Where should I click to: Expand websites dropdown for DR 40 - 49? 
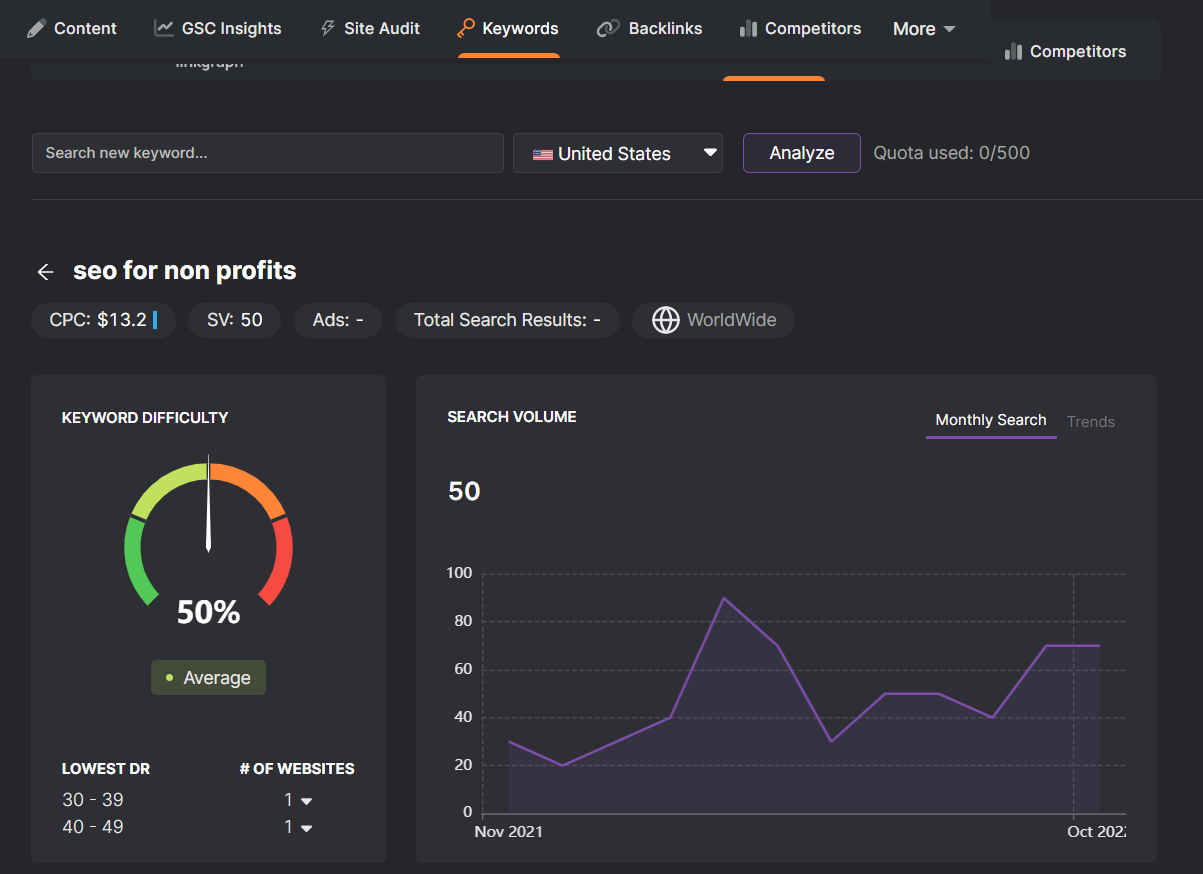306,828
